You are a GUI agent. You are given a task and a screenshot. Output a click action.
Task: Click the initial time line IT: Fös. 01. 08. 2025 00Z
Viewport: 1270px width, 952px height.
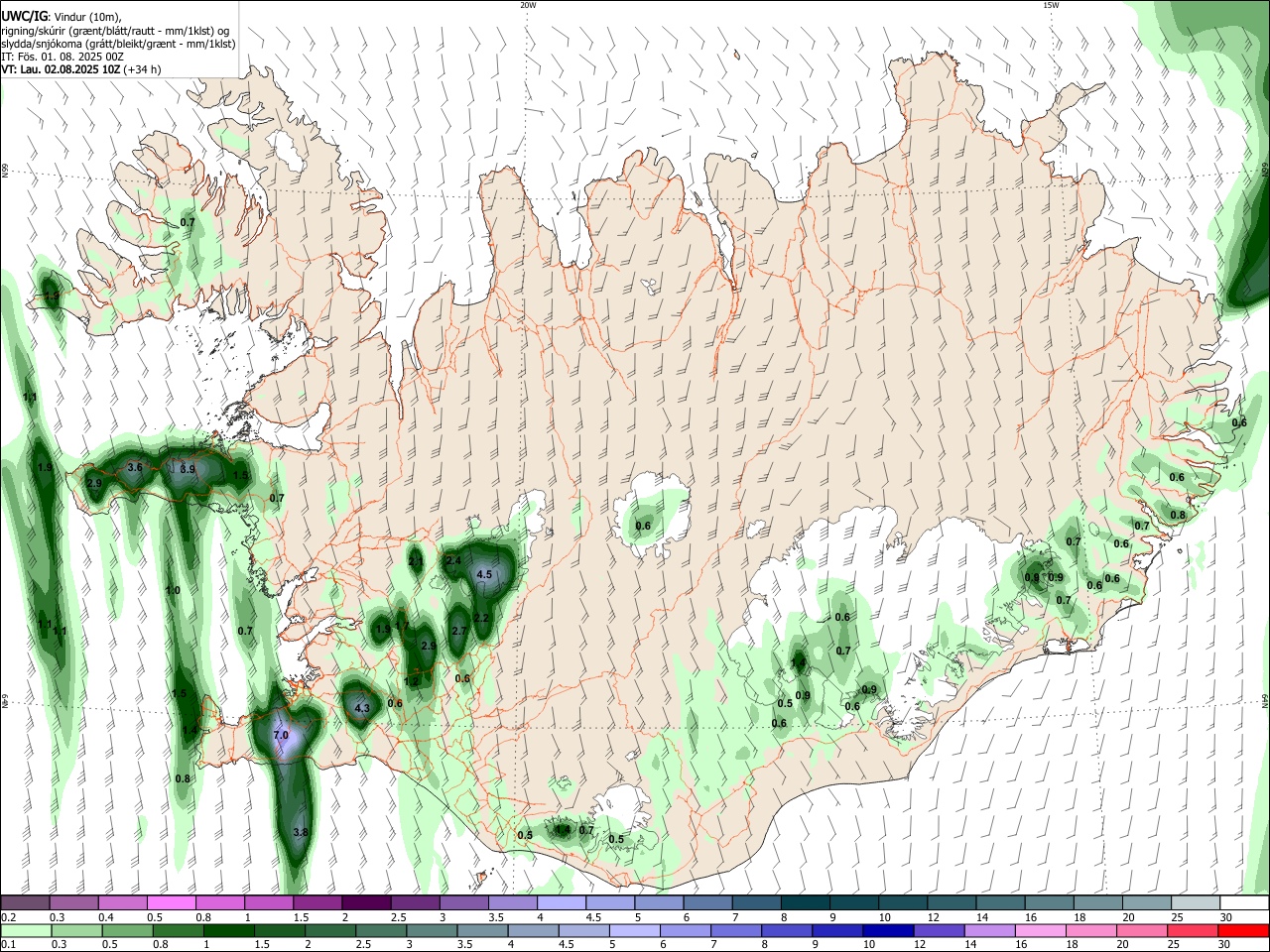[62, 57]
